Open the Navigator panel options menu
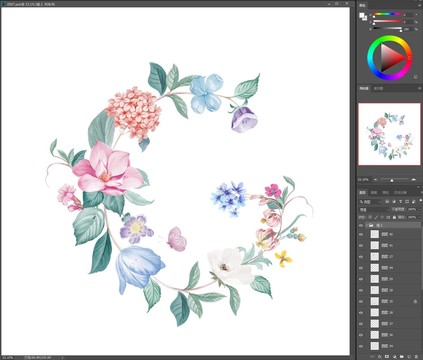Viewport: 423px width, 360px height. pyautogui.click(x=419, y=88)
